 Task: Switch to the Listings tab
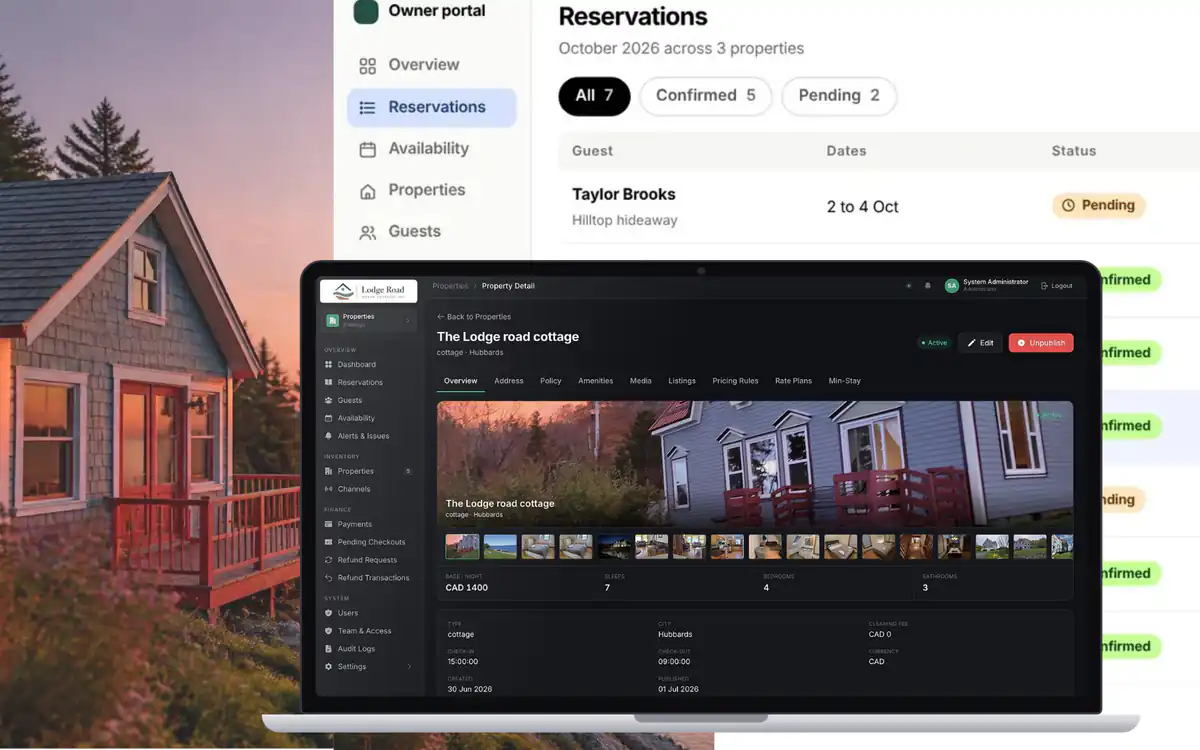682,381
